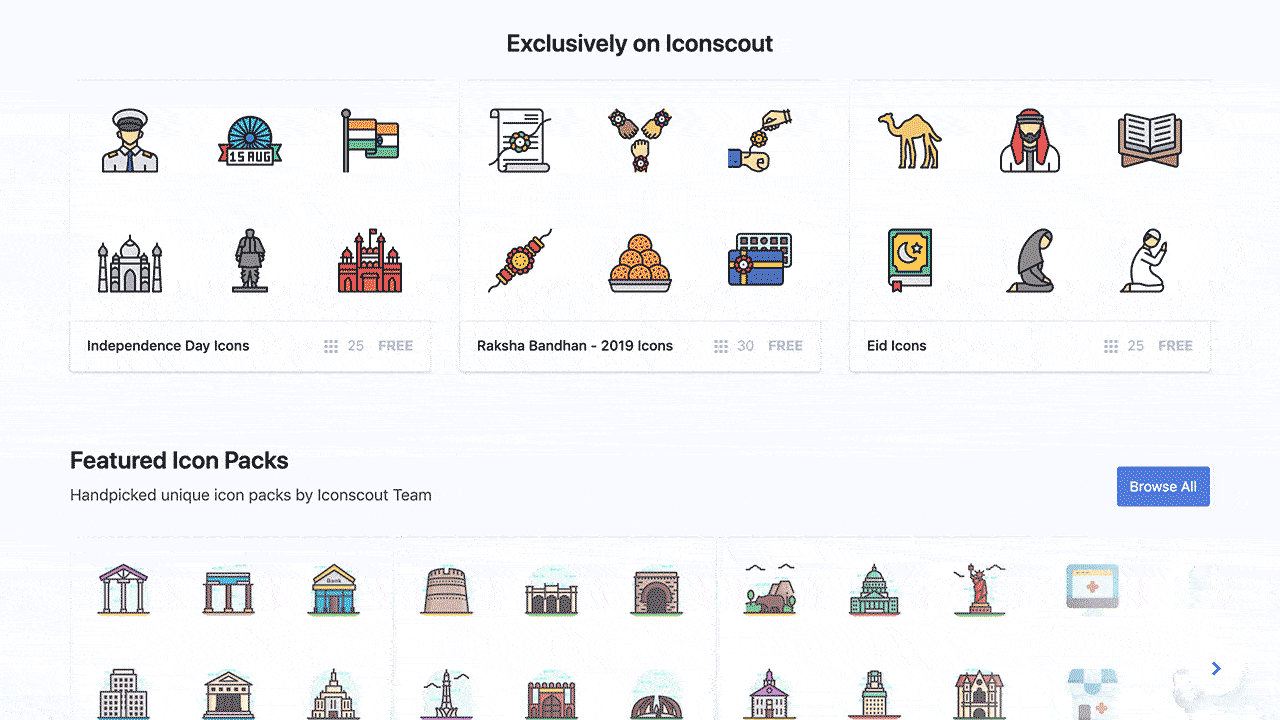Screen dimensions: 1280x720
Task: Click the open book on stand icon
Action: coord(1149,141)
